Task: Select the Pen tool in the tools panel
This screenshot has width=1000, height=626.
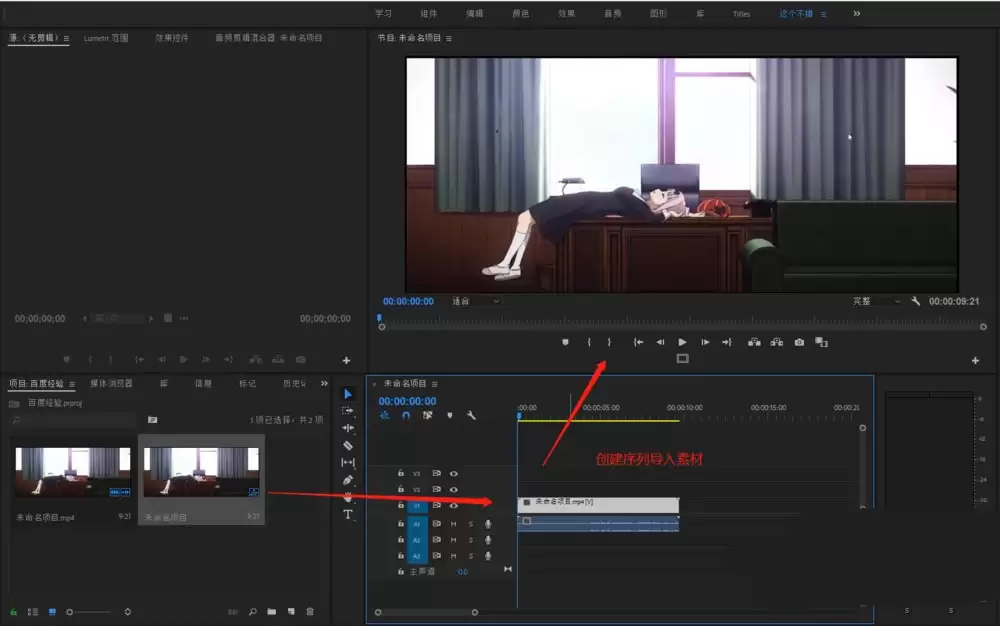Action: pos(347,481)
